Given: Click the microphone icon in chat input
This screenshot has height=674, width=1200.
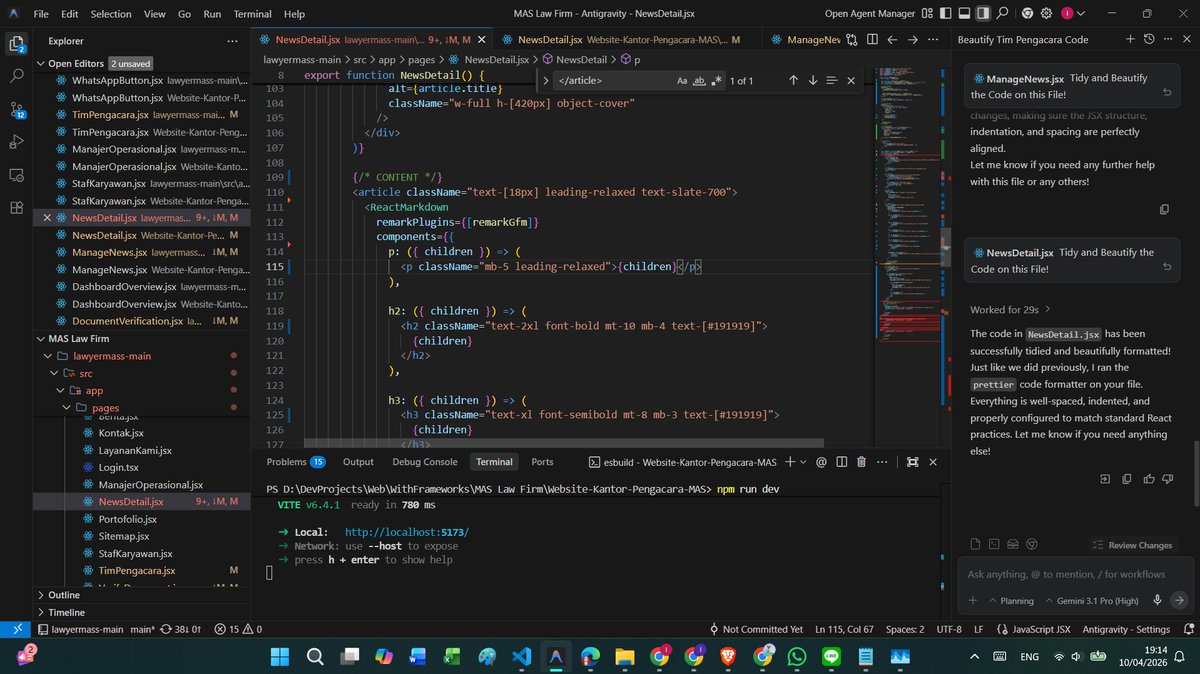Looking at the screenshot, I should (x=1157, y=600).
